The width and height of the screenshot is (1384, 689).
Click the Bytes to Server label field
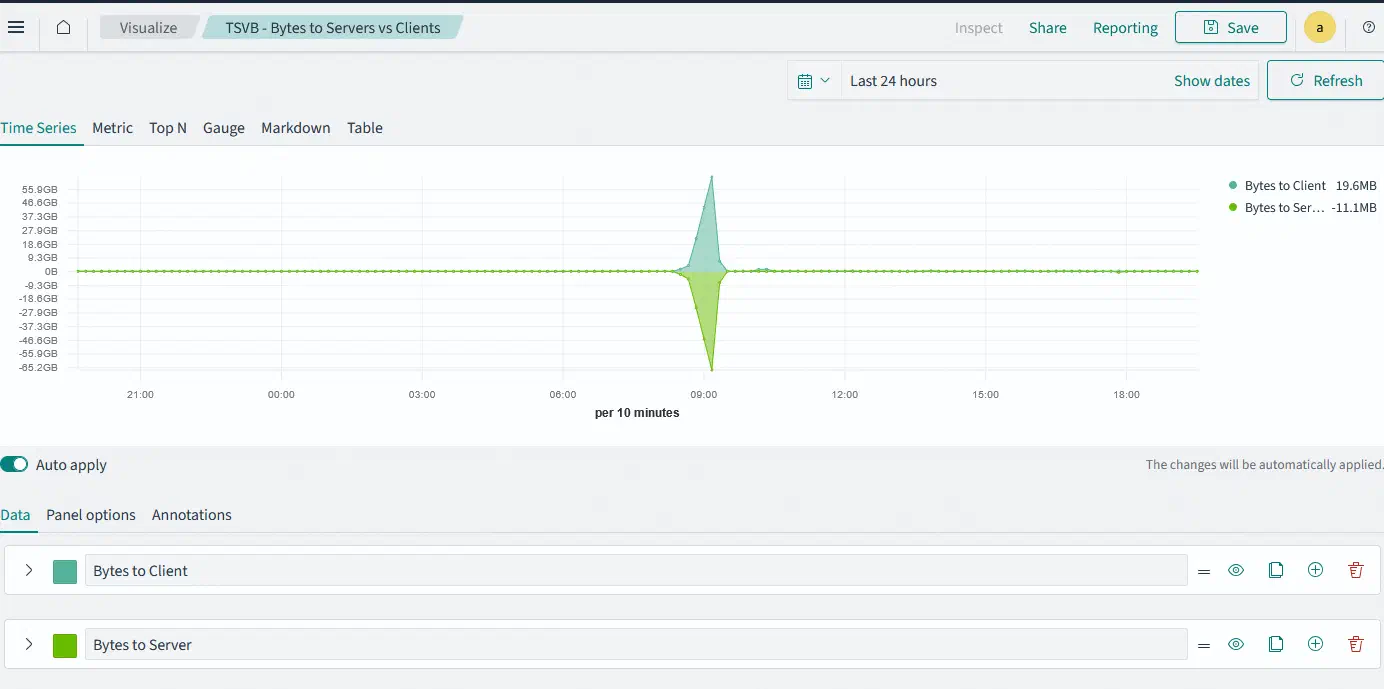[x=636, y=644]
